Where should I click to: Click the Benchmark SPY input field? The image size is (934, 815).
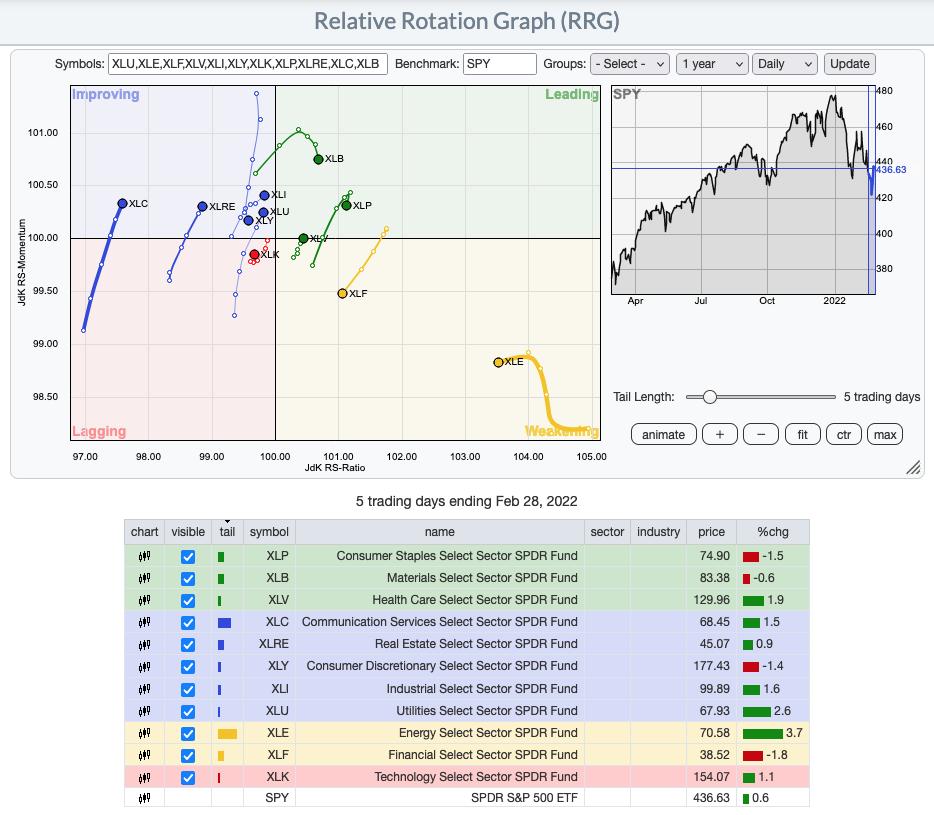click(x=500, y=64)
